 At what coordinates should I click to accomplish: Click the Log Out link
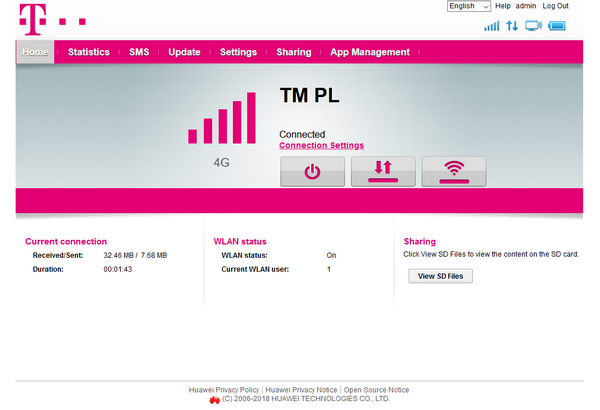coord(555,6)
